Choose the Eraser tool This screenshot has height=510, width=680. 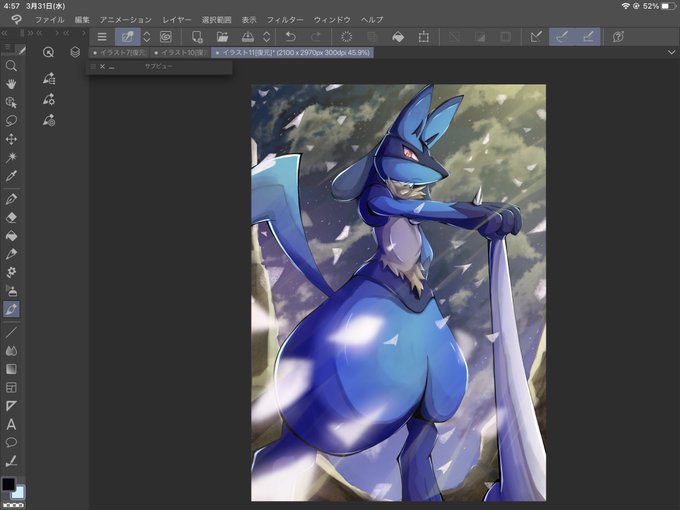[11, 217]
